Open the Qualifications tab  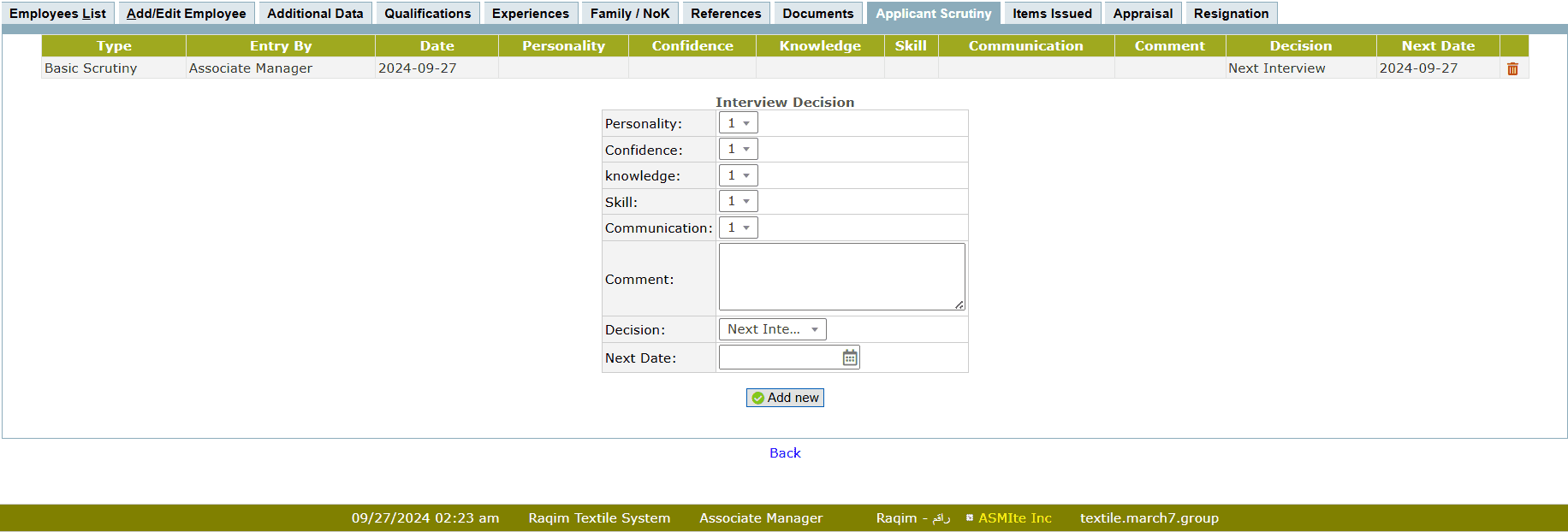click(x=427, y=14)
